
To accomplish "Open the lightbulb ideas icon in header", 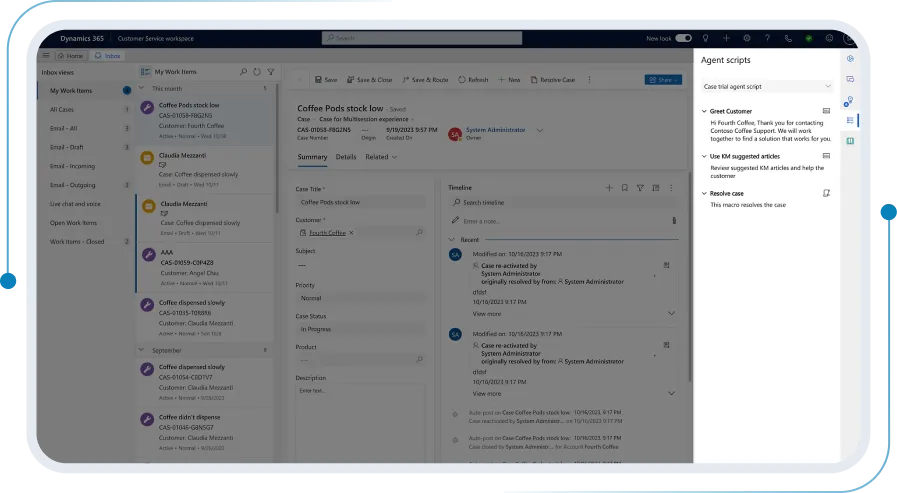I will coord(705,38).
